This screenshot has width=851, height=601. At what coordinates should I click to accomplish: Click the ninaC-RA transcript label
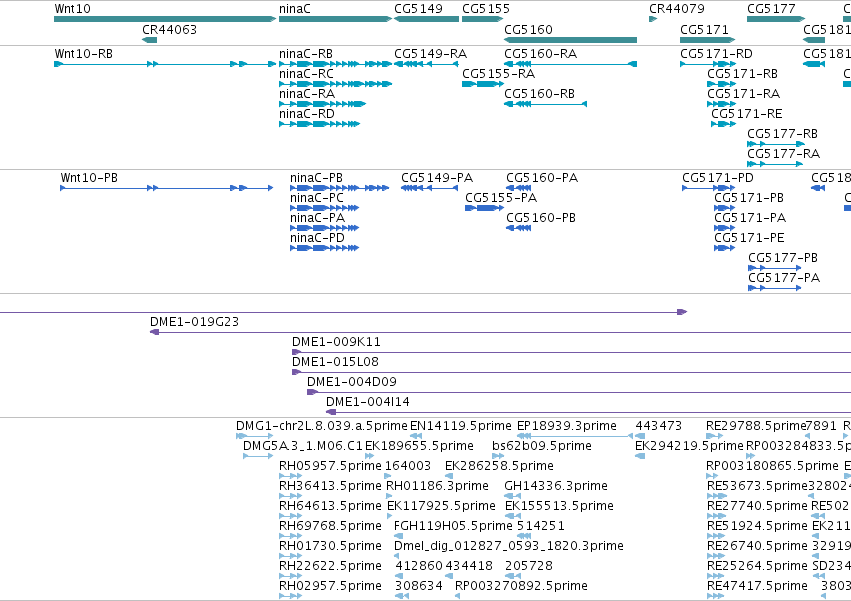pos(307,93)
